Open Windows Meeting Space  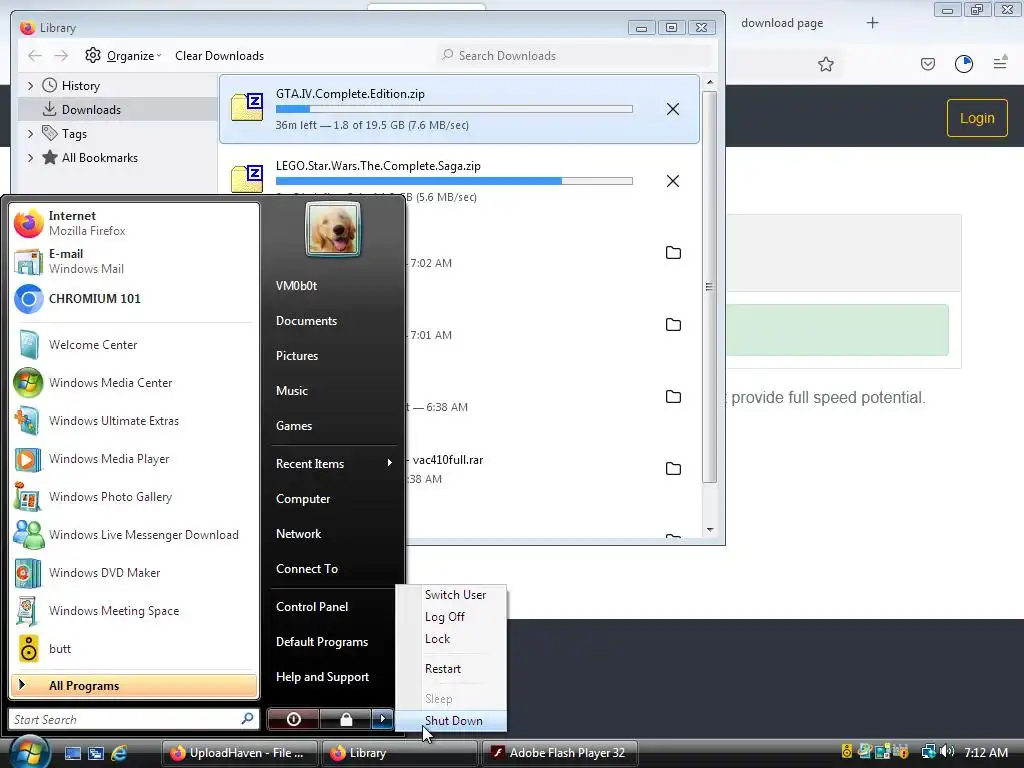pos(134,611)
